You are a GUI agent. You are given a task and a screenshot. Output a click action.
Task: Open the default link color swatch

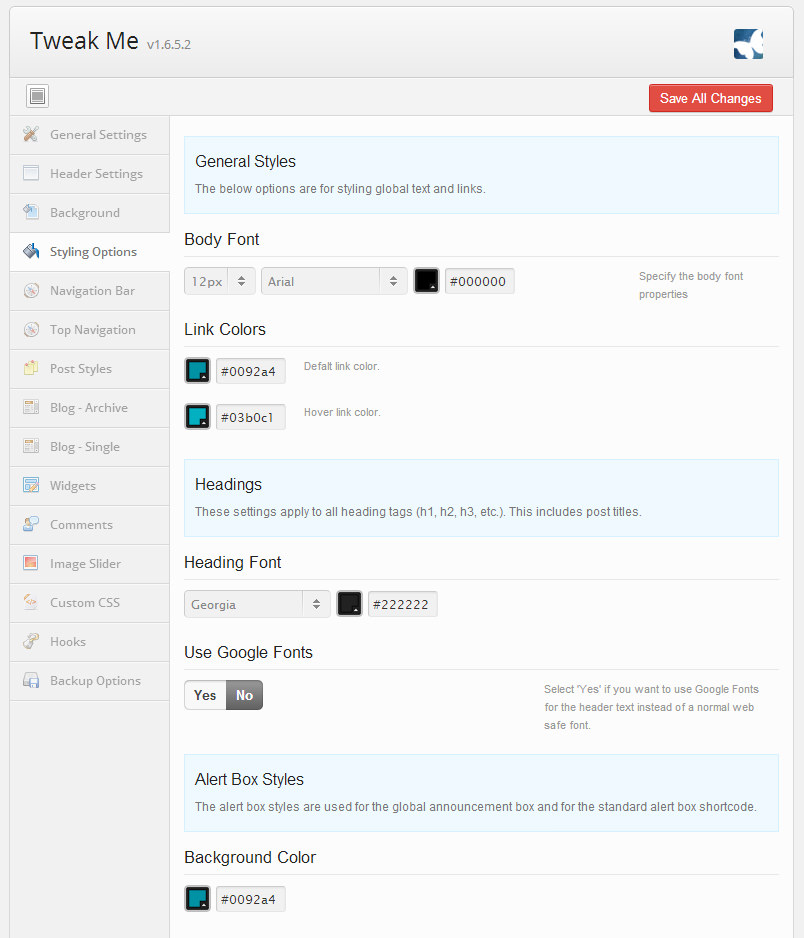197,371
